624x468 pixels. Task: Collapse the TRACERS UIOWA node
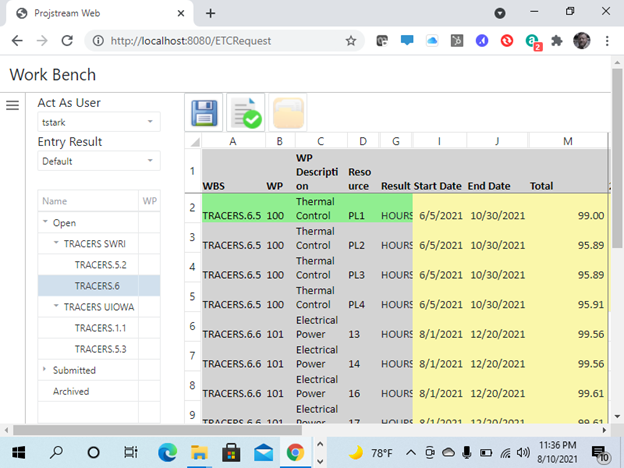(56, 306)
